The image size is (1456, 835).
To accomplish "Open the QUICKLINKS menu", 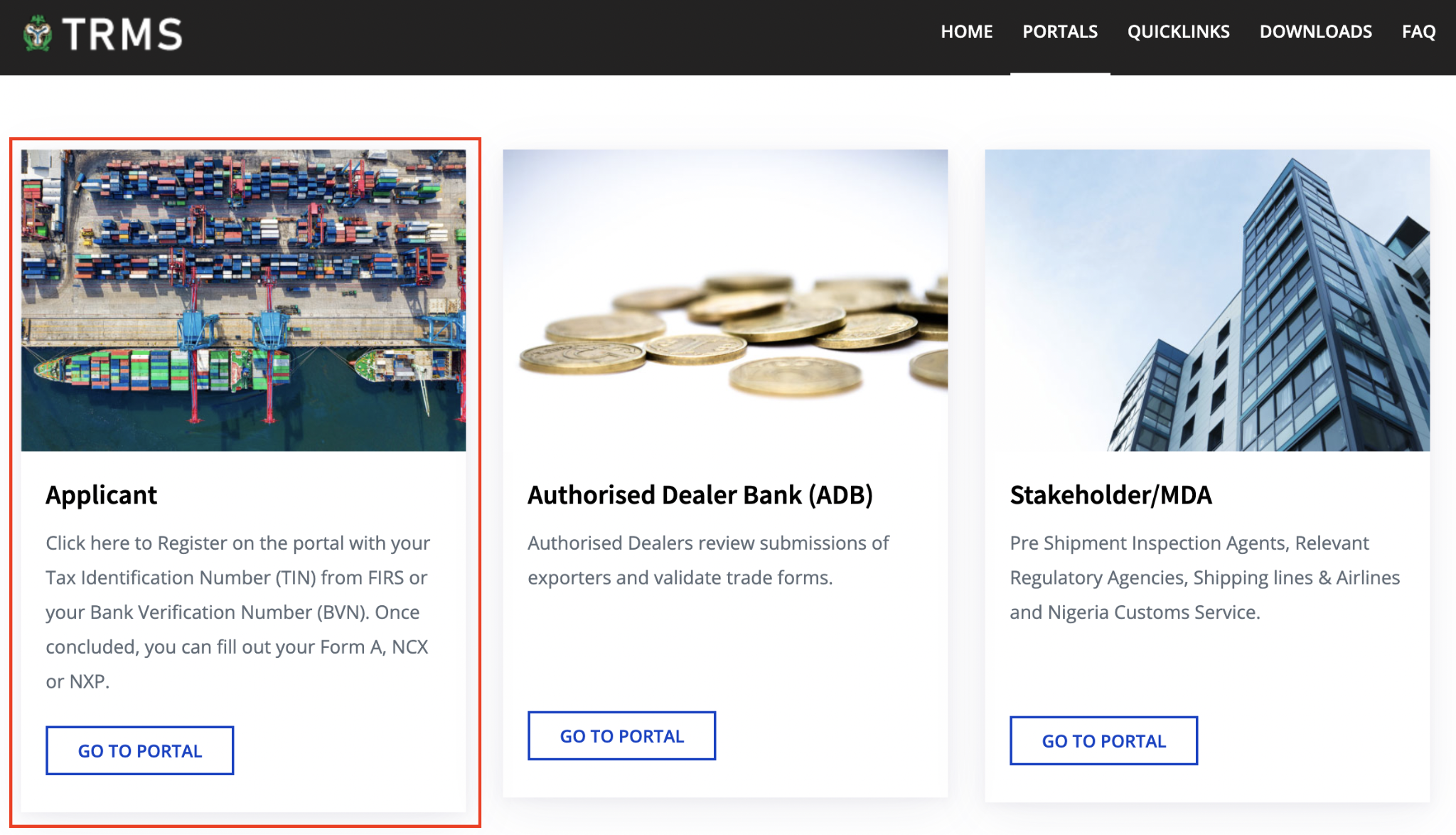I will pyautogui.click(x=1178, y=32).
